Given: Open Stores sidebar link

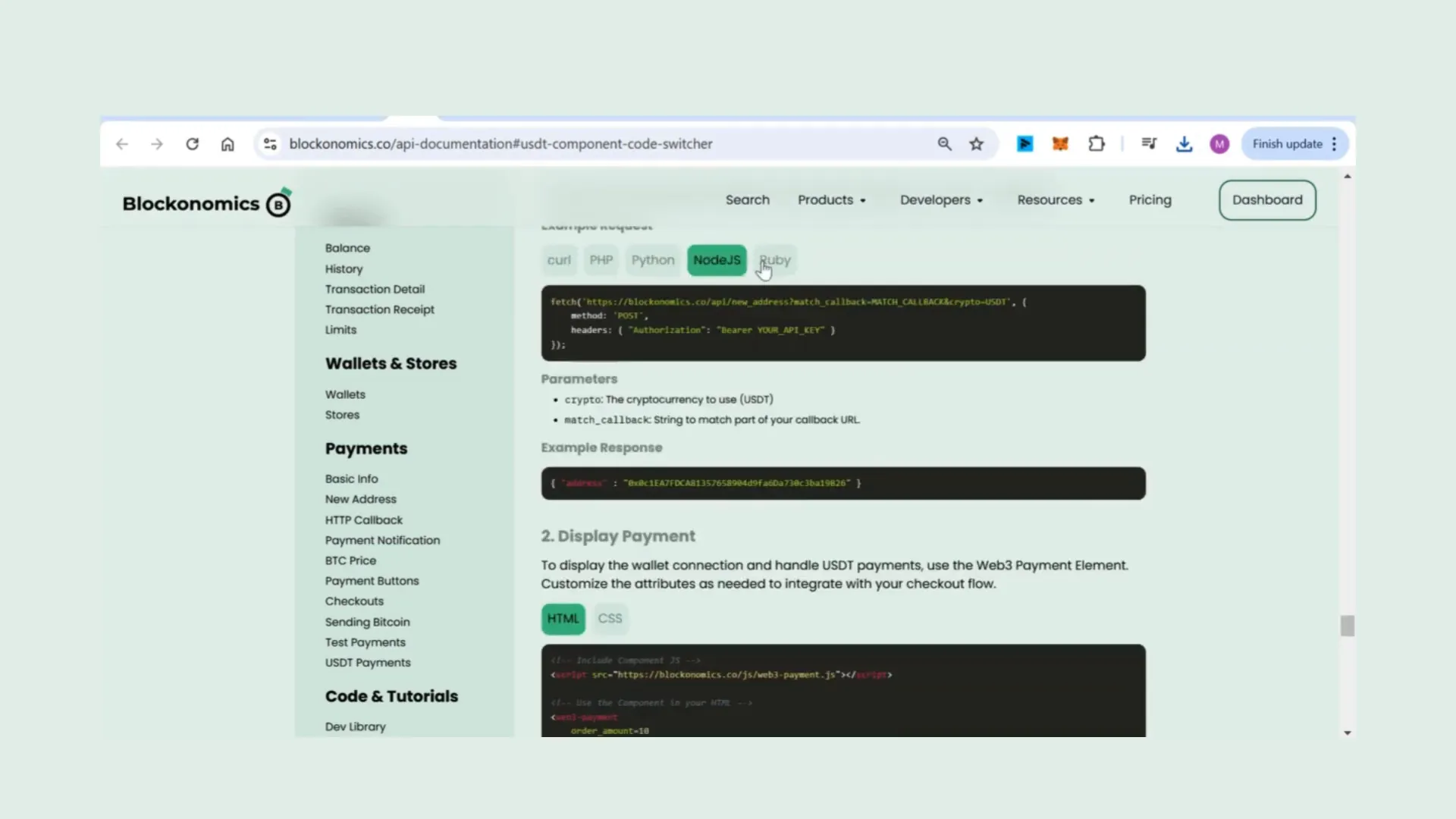Looking at the screenshot, I should point(342,415).
